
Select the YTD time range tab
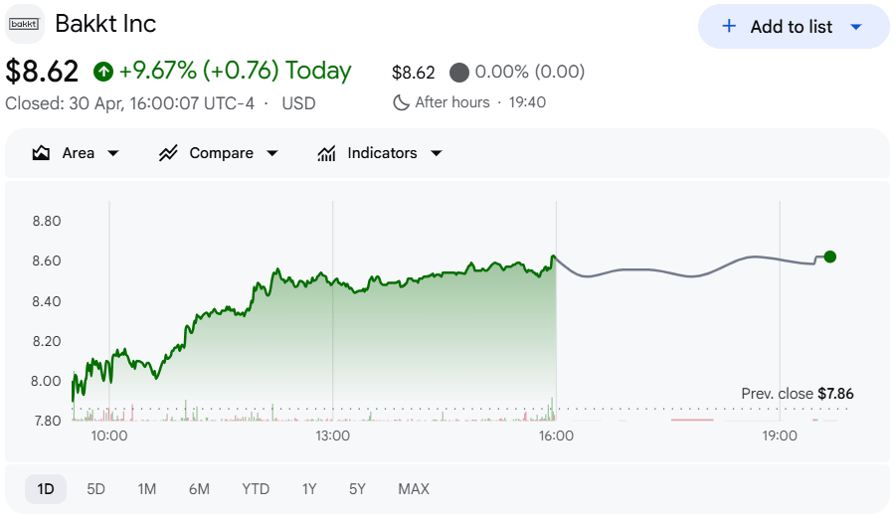coord(255,489)
